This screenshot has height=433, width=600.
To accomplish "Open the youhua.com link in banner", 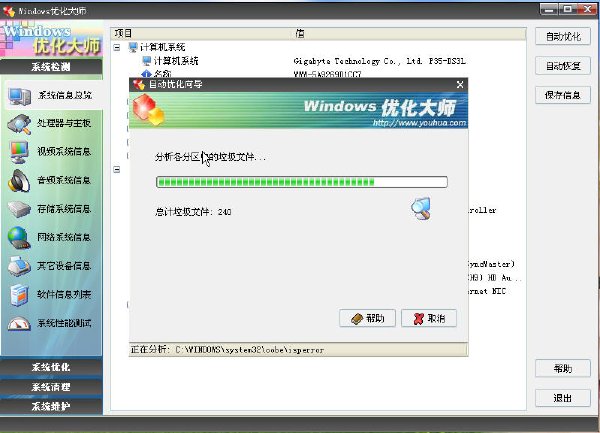I will click(x=419, y=123).
